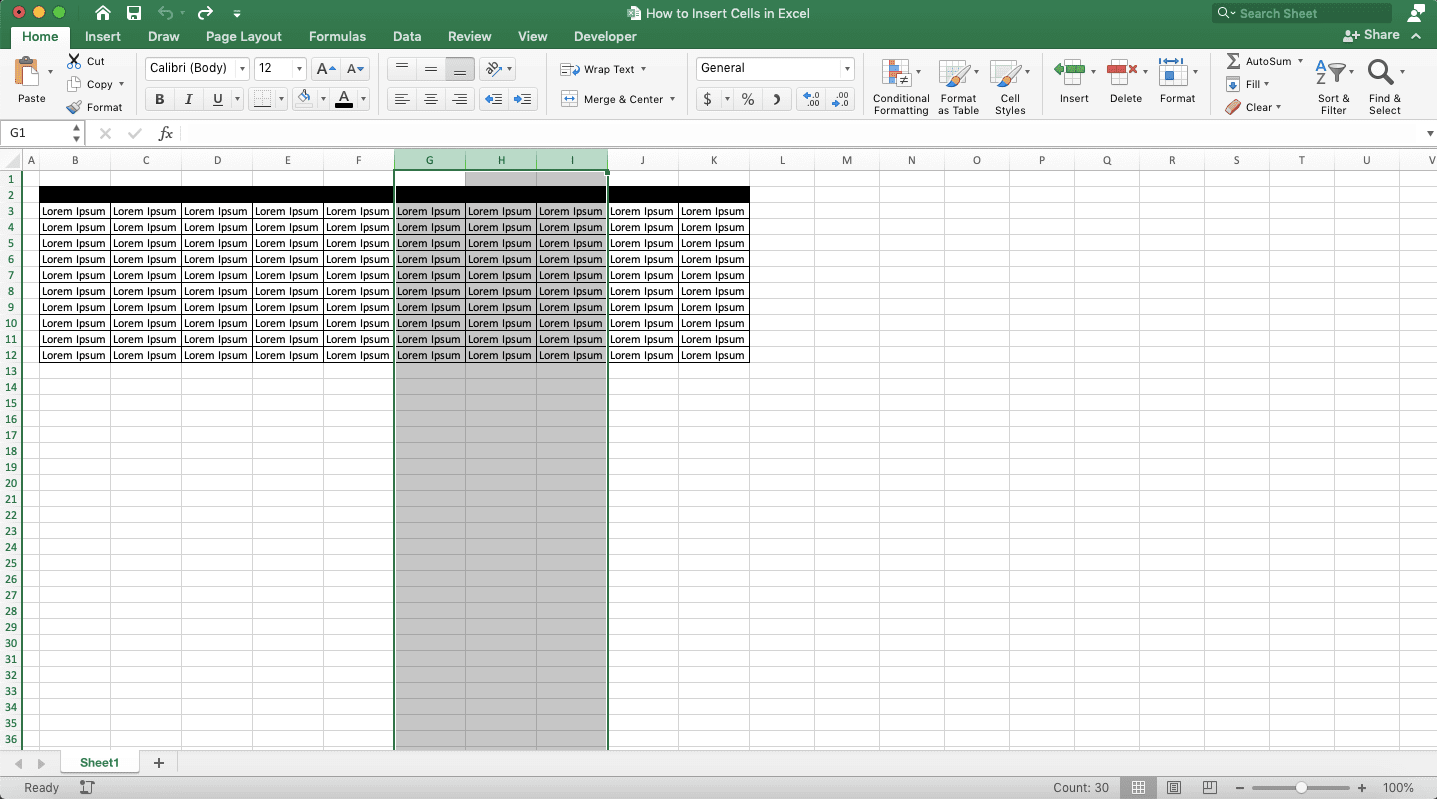The width and height of the screenshot is (1437, 799).
Task: Open the Clear dropdown arrow
Action: pos(1279,107)
